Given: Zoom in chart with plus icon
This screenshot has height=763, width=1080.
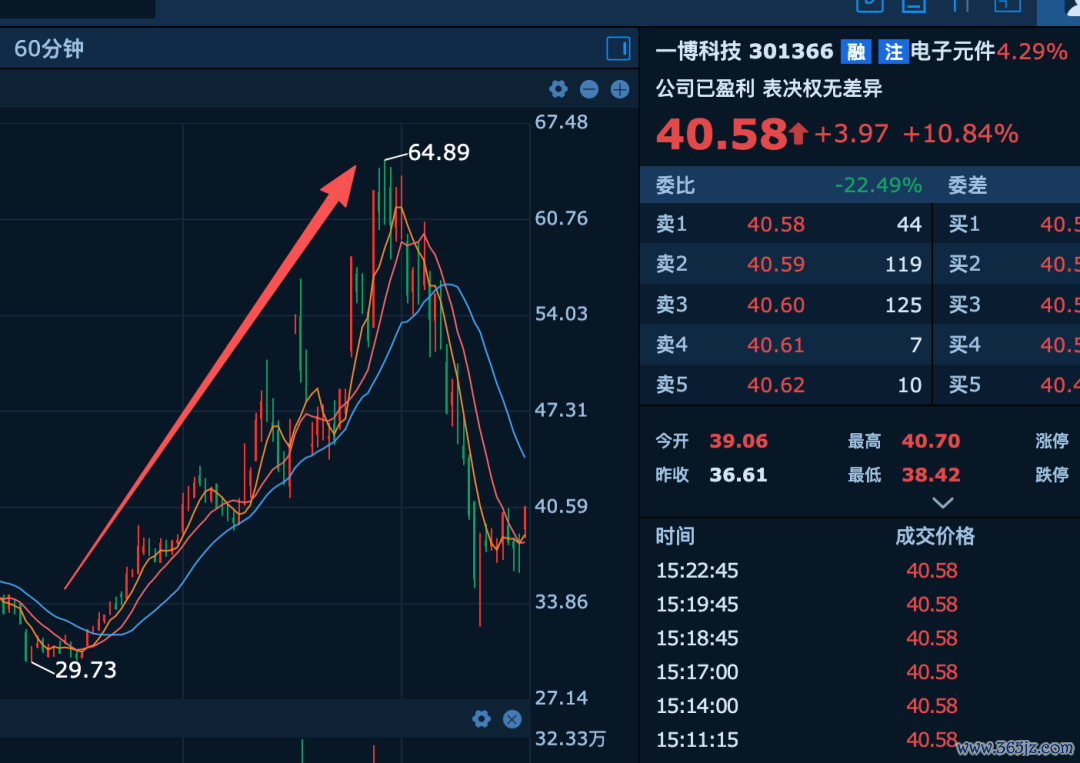Looking at the screenshot, I should coord(620,89).
